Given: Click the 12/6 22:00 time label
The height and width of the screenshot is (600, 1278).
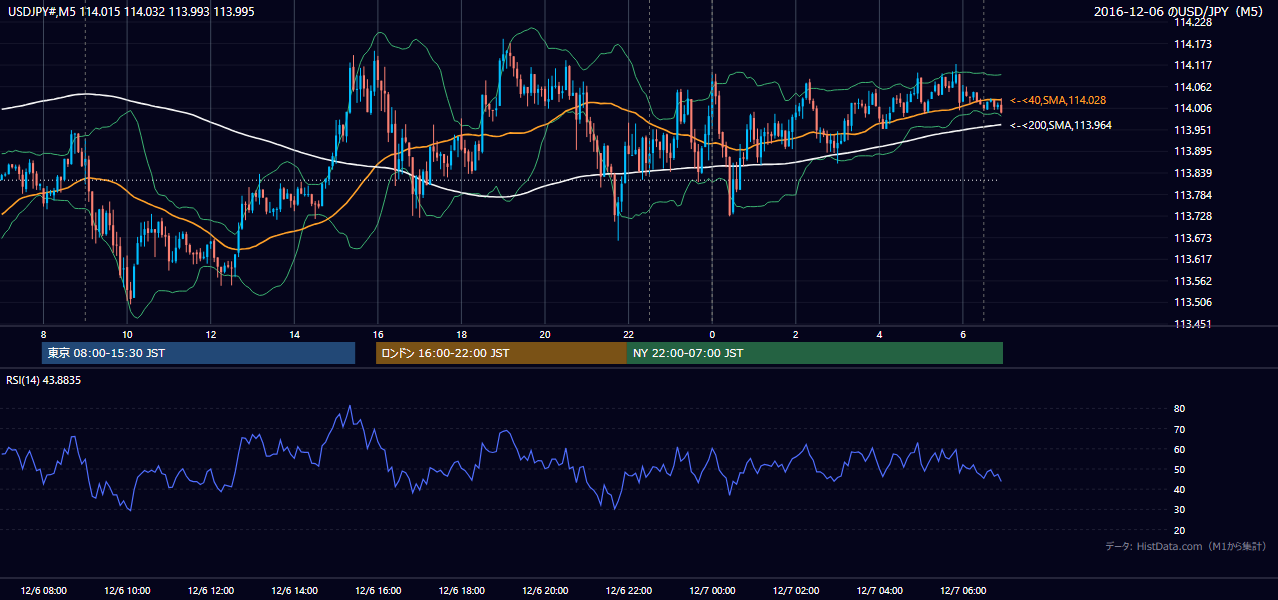Looking at the screenshot, I should coord(628,591).
